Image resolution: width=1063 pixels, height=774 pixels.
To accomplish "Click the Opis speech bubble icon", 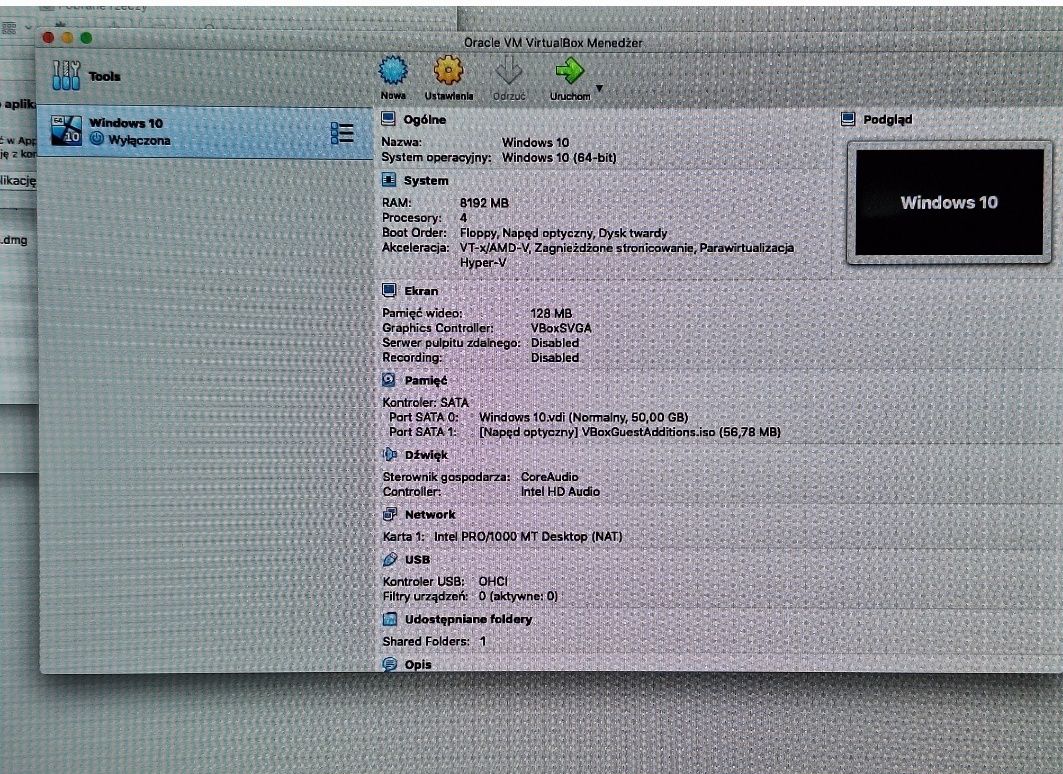I will click(390, 664).
